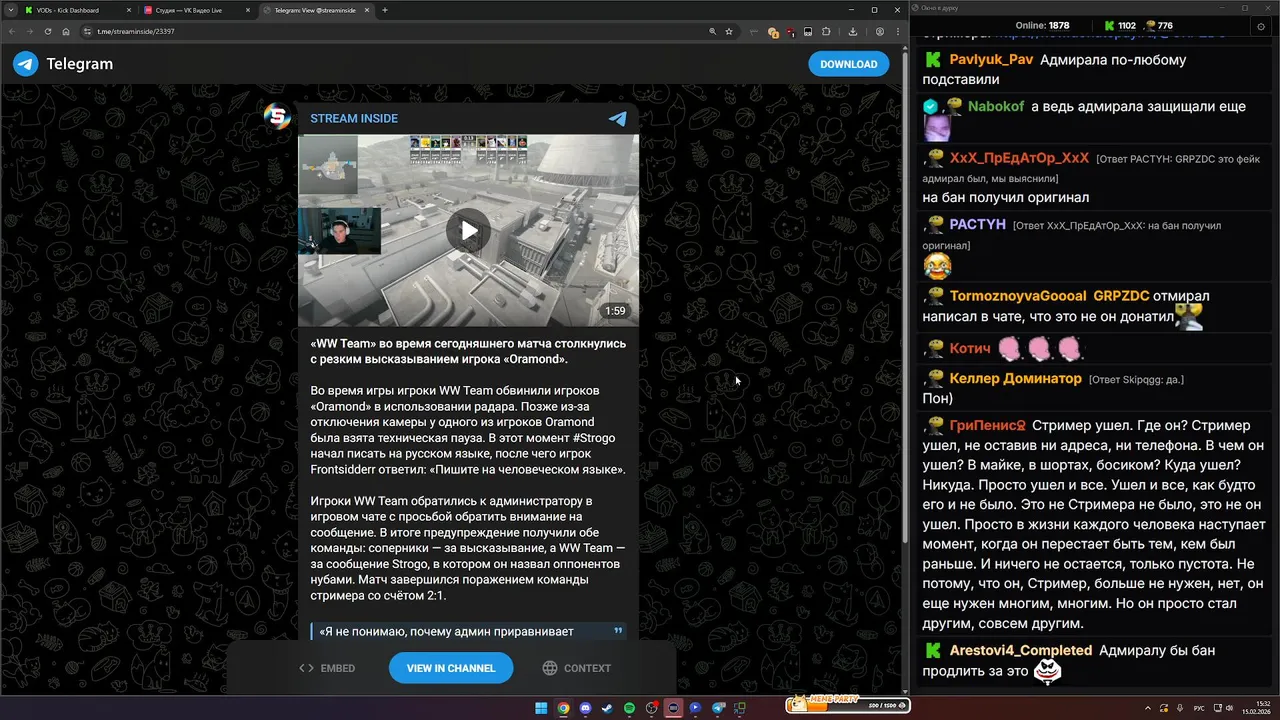The image size is (1280, 720).
Task: Open browser downloads icon
Action: [853, 31]
